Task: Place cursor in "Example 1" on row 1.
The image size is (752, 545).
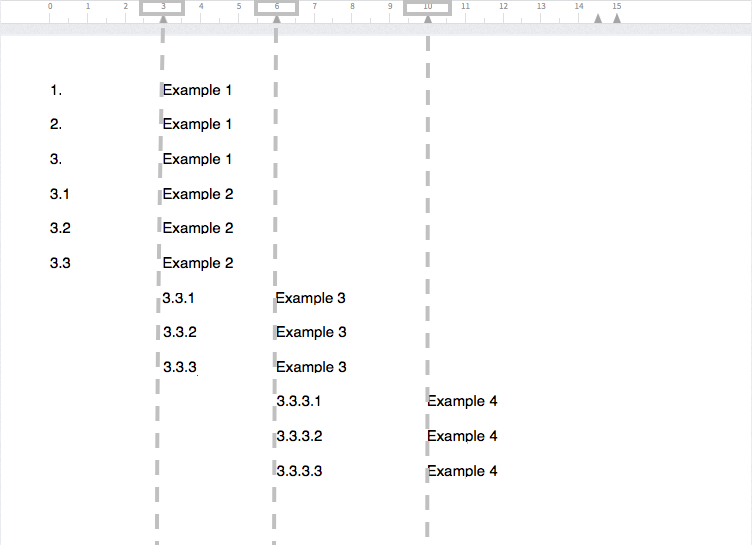Action: [x=197, y=90]
